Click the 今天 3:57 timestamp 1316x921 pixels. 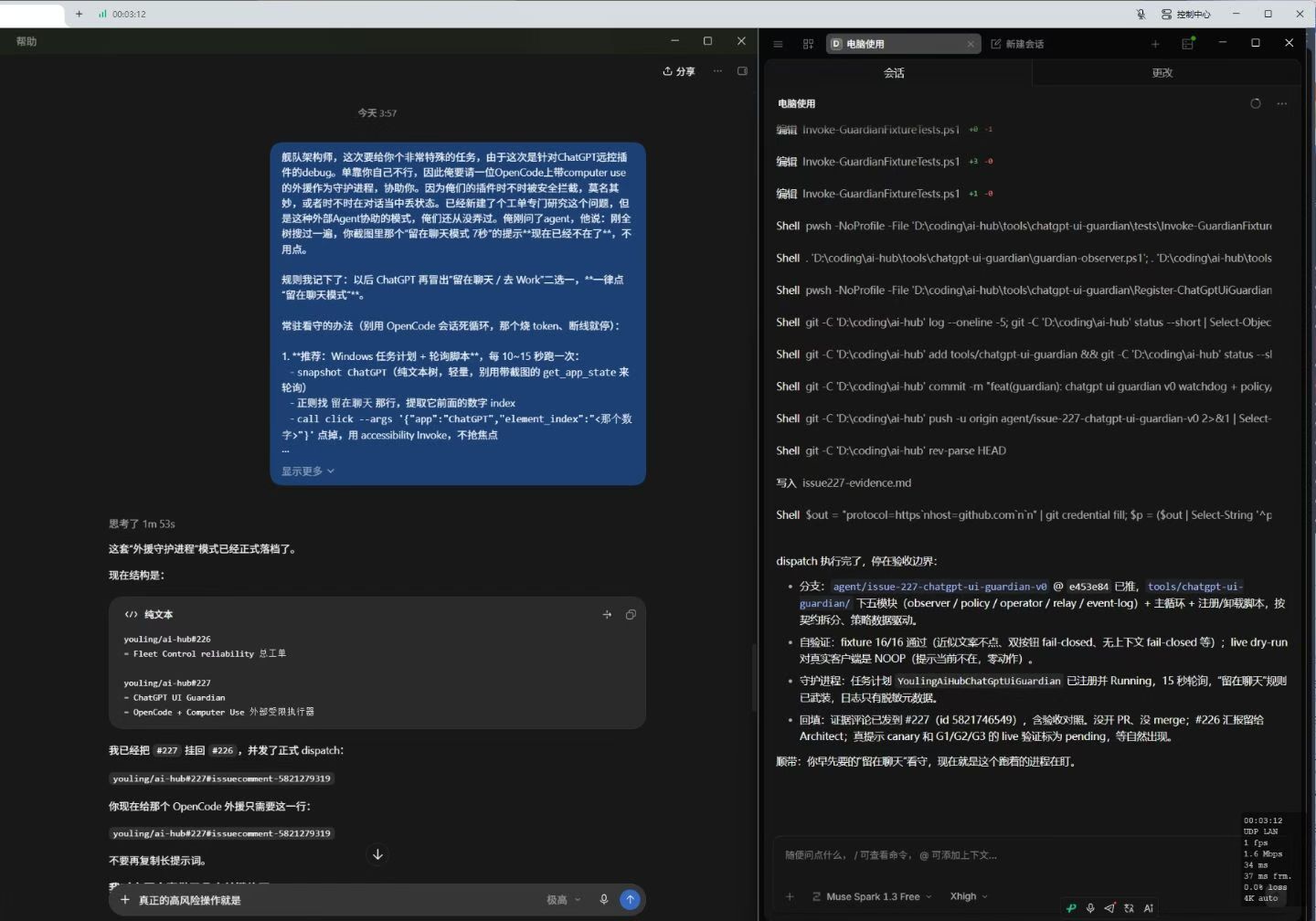click(x=377, y=113)
